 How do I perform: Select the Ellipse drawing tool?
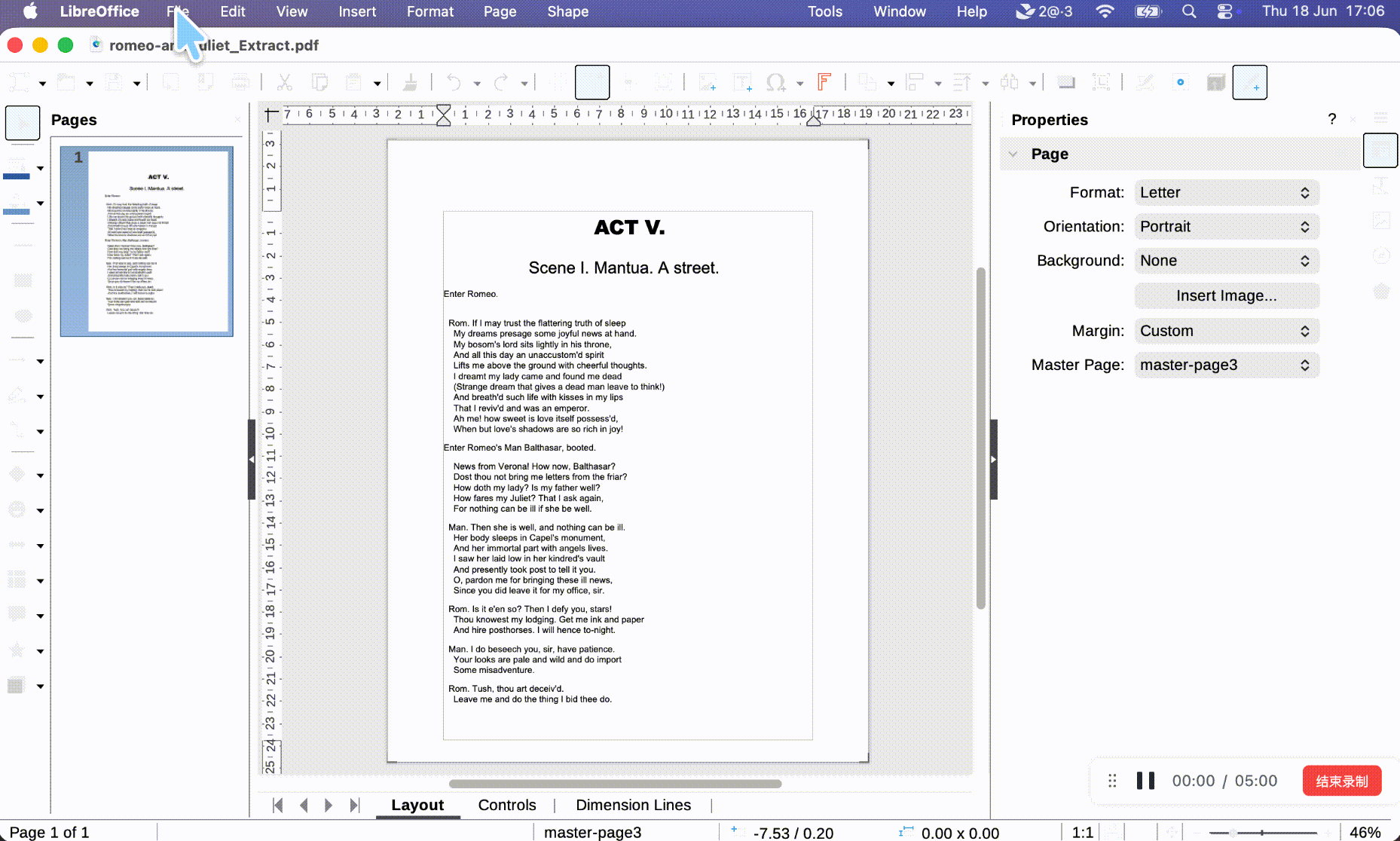coord(23,316)
